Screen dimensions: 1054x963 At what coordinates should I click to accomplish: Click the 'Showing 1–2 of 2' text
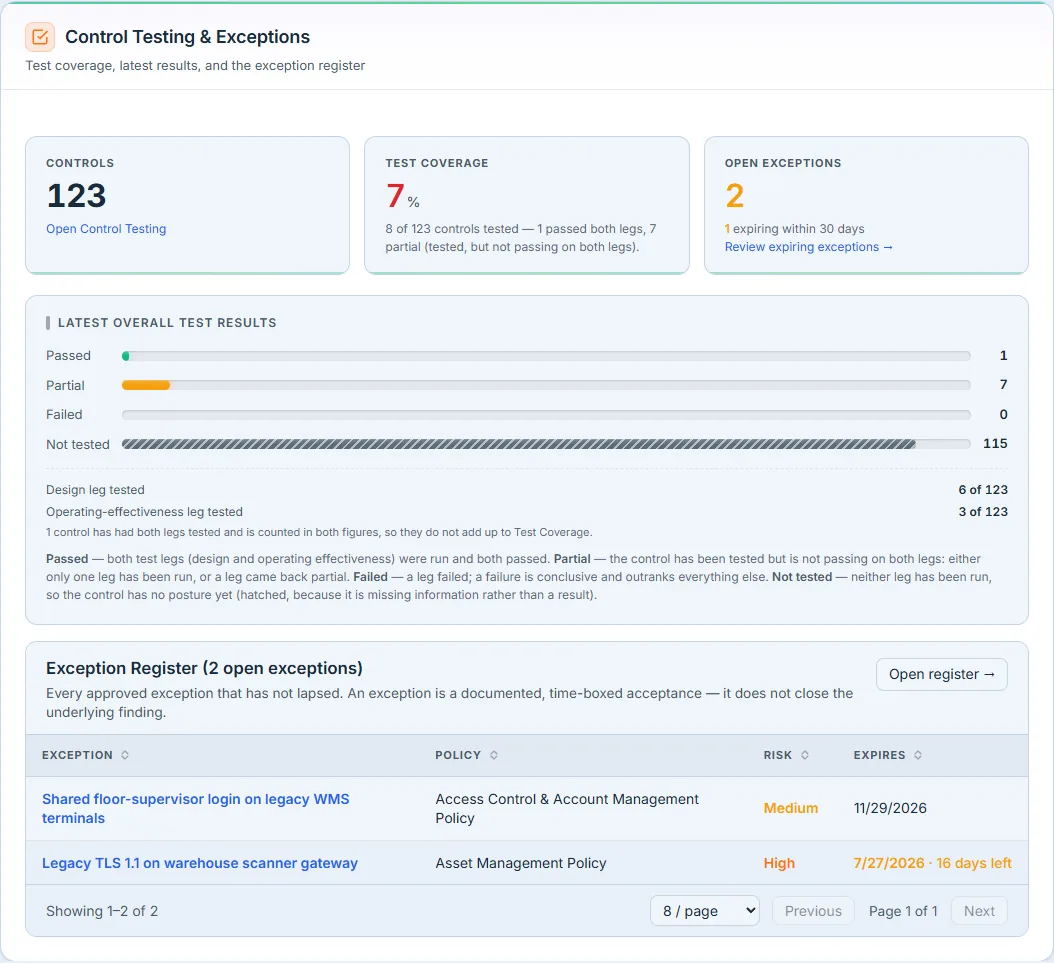(102, 911)
